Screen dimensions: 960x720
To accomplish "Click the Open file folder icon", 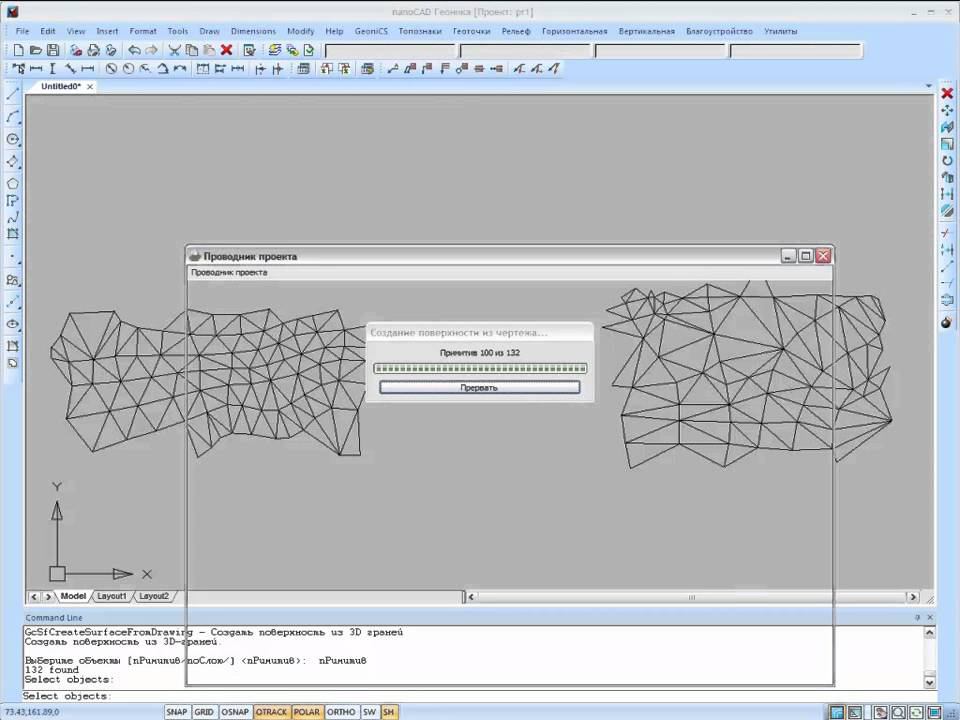I will 36,50.
